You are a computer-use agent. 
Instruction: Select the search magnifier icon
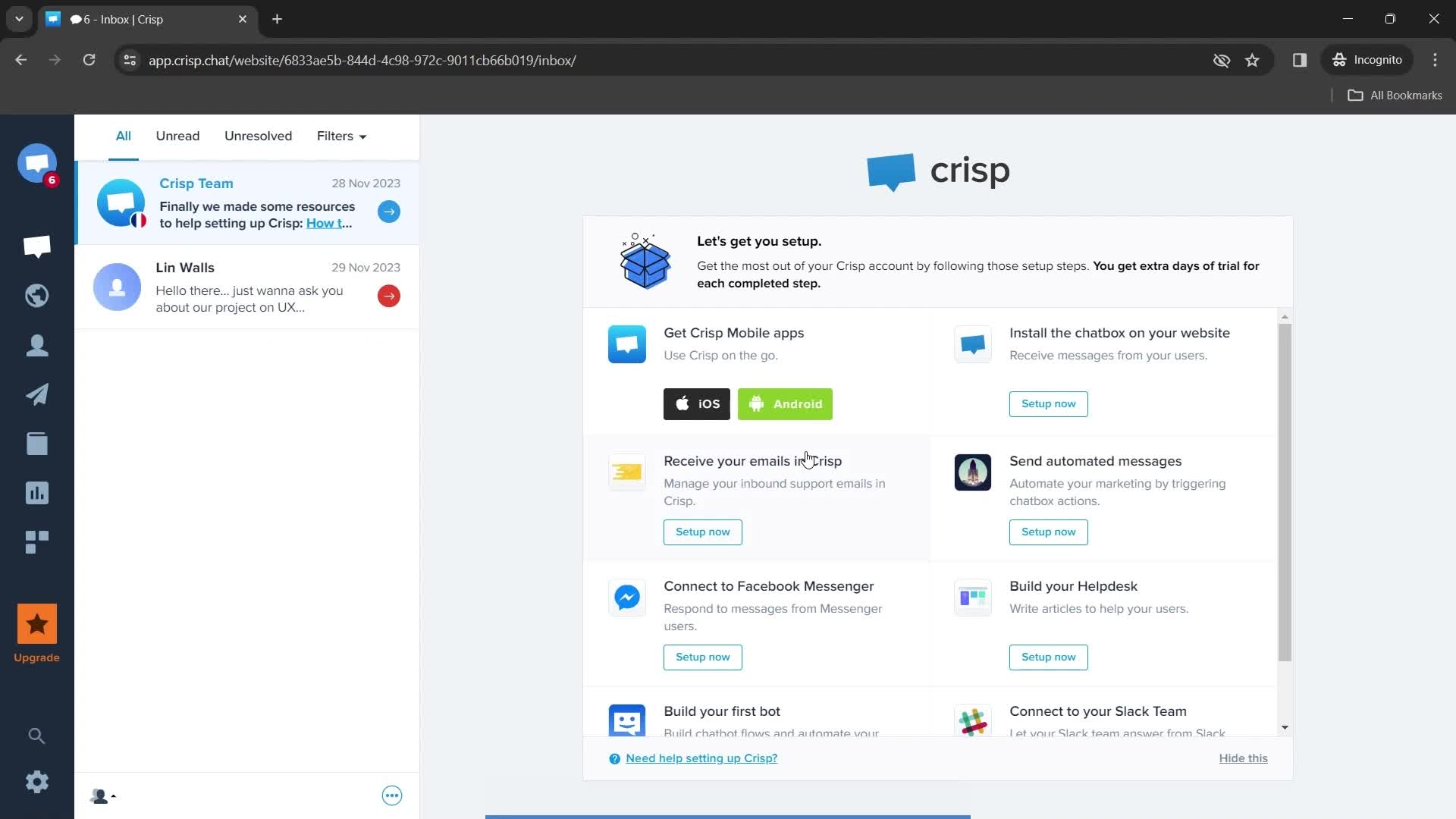tap(37, 736)
